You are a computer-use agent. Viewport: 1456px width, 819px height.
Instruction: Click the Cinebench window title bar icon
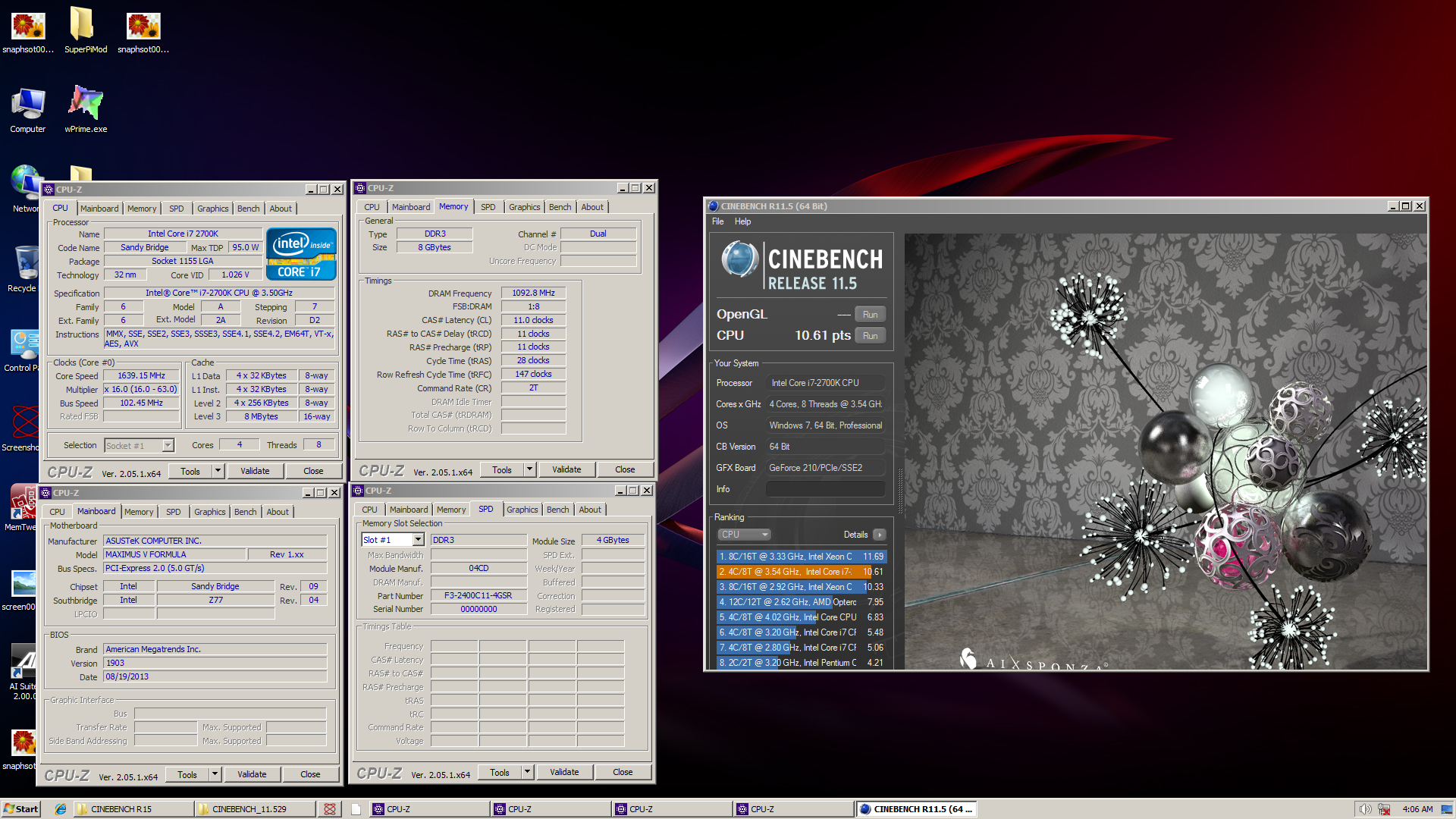[x=713, y=206]
